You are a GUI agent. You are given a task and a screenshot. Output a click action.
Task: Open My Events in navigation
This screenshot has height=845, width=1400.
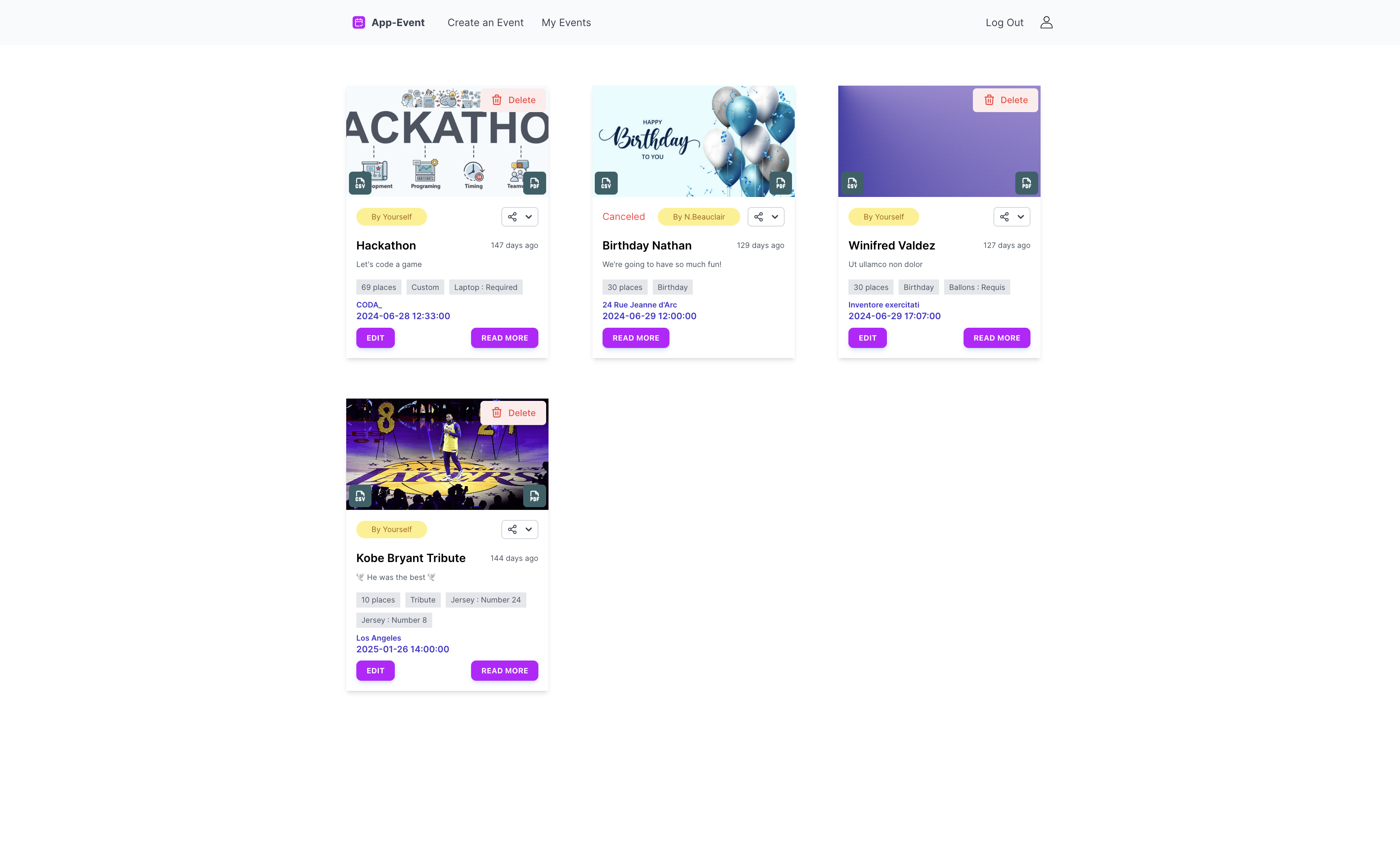566,22
